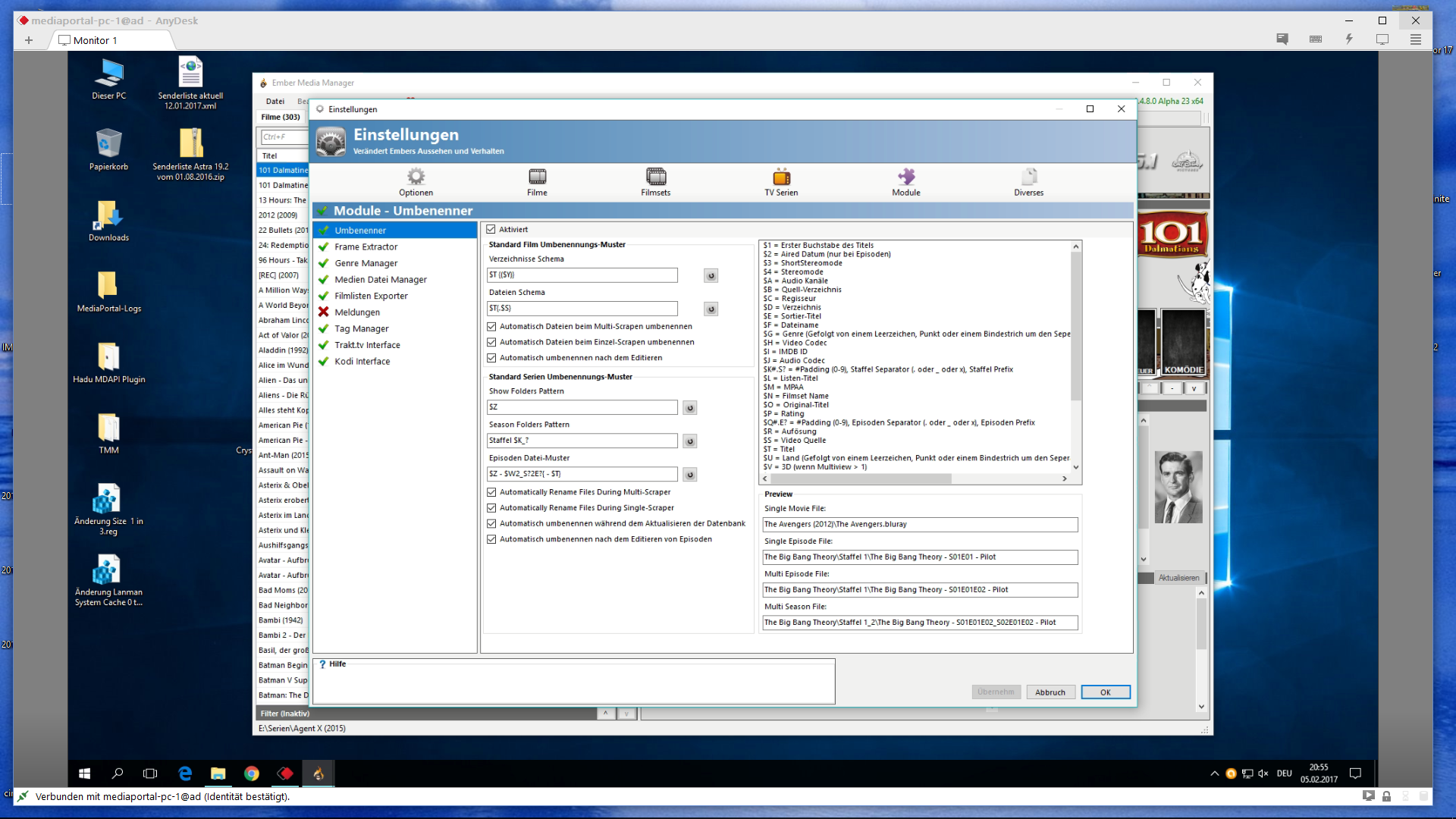Image resolution: width=1456 pixels, height=819 pixels.
Task: Toggle rename während dem Aktualisieren der Datenbank
Action: click(491, 524)
